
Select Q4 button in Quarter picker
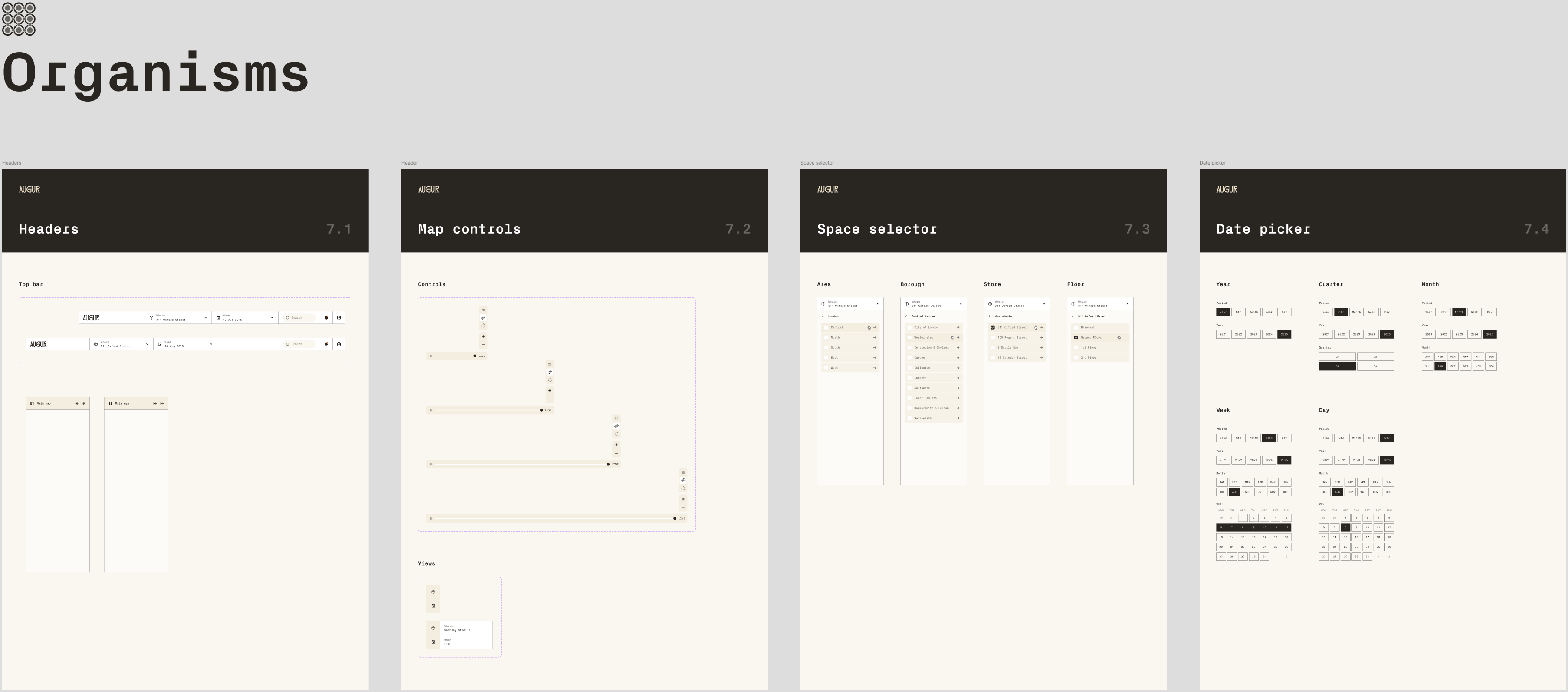coord(1375,367)
